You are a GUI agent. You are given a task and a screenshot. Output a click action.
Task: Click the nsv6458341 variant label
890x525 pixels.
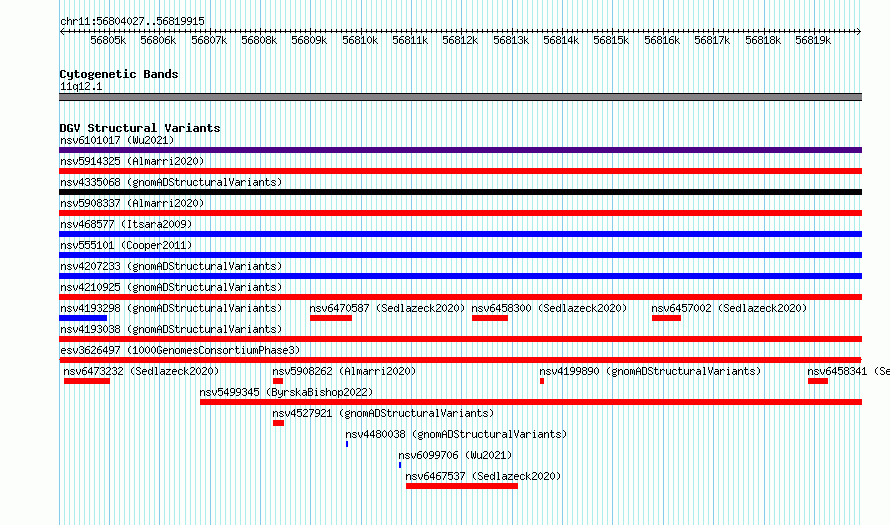point(849,371)
